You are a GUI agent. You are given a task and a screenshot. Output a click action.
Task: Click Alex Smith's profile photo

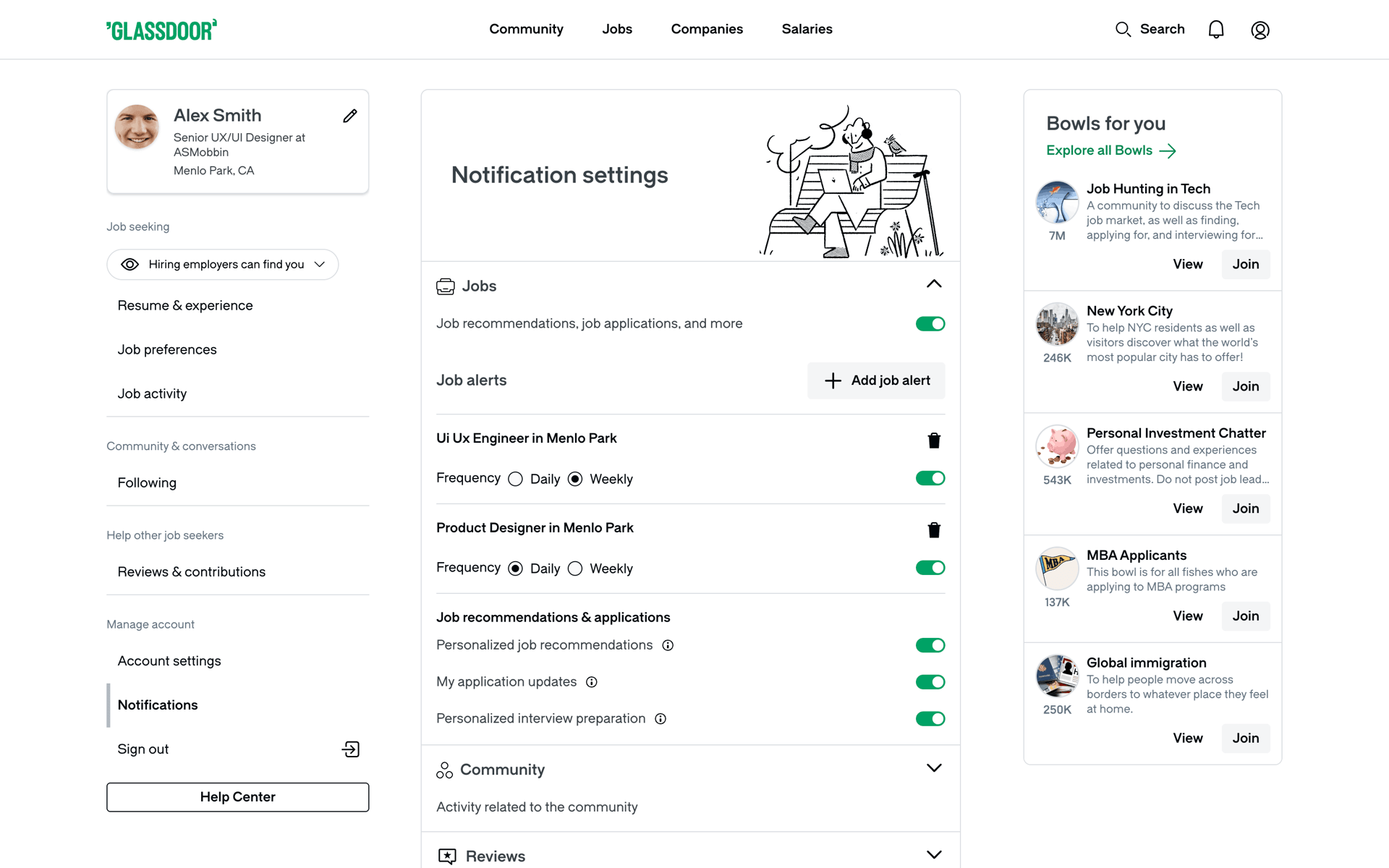coord(137,127)
